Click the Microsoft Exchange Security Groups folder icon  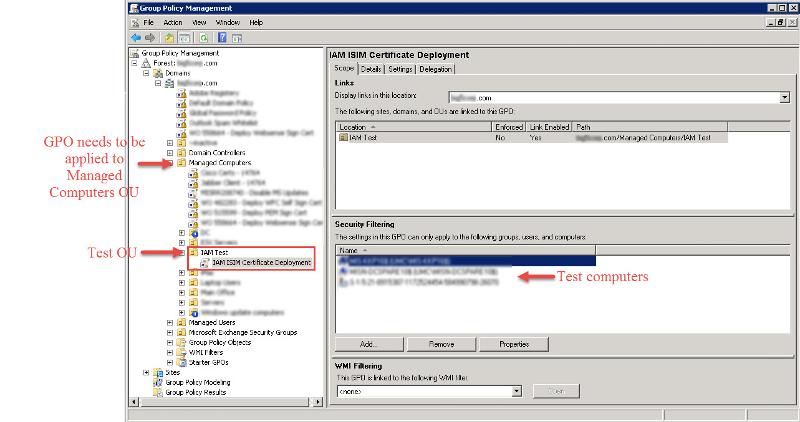(x=182, y=333)
